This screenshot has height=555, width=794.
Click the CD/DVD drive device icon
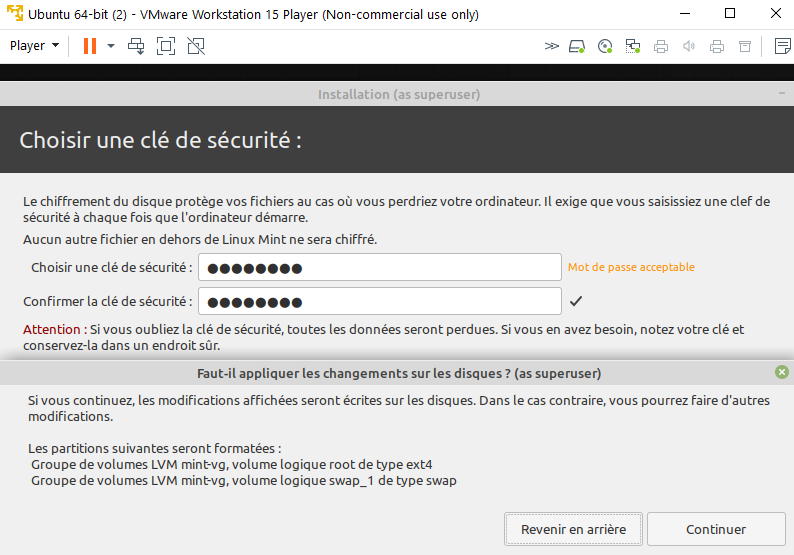click(605, 47)
